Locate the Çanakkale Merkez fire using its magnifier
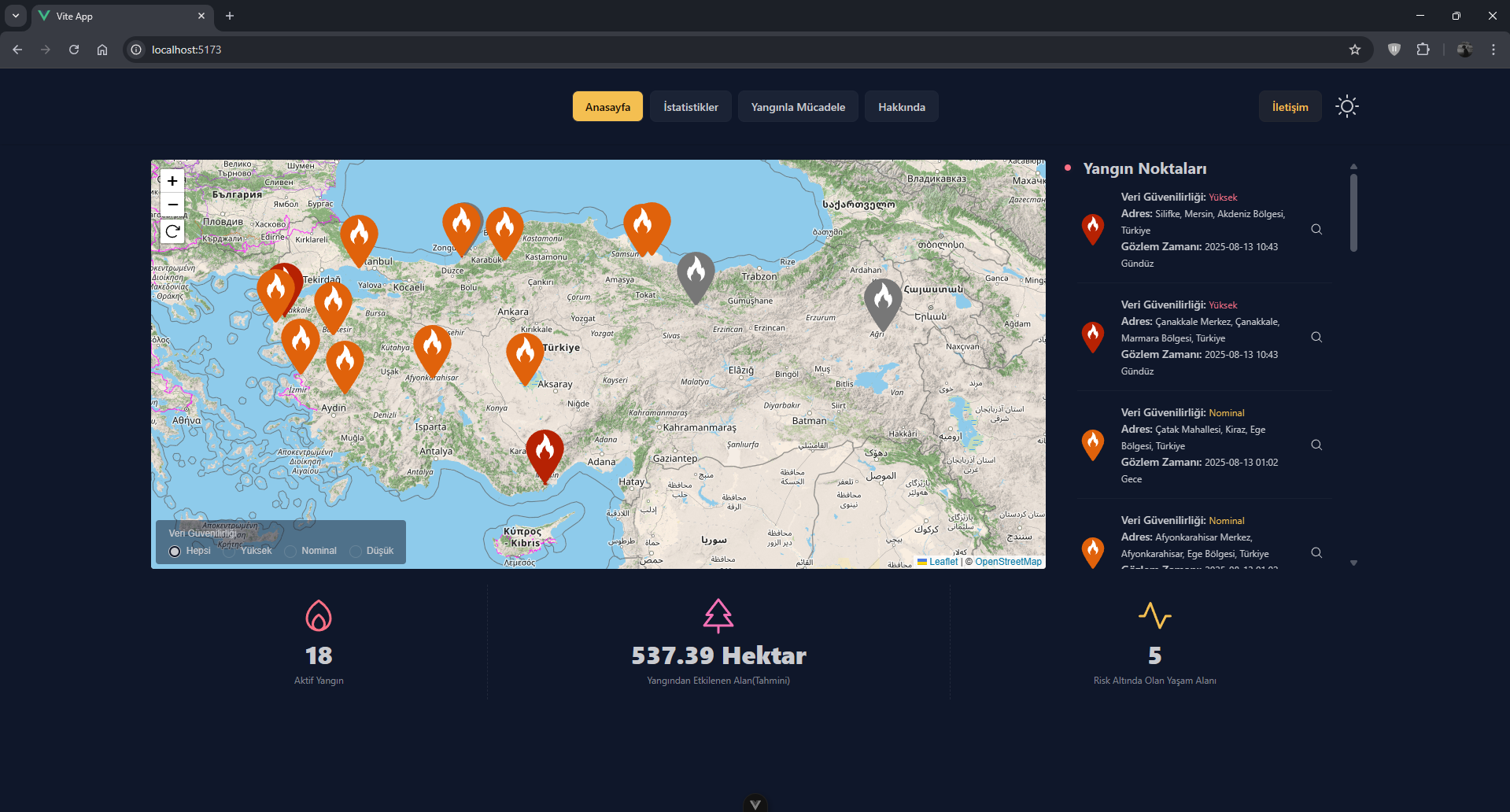1510x812 pixels. pos(1316,338)
